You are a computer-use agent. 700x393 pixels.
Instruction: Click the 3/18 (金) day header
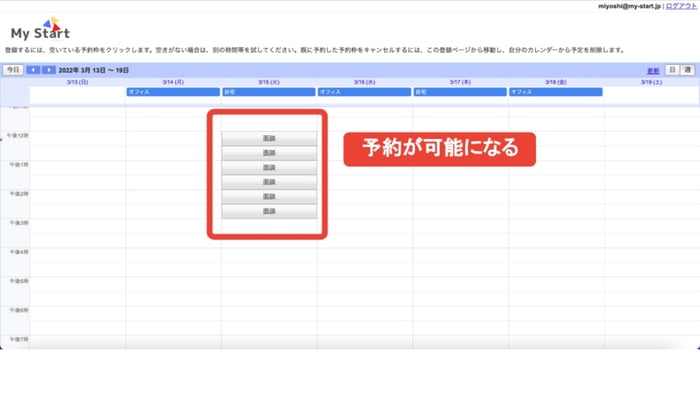click(x=556, y=82)
